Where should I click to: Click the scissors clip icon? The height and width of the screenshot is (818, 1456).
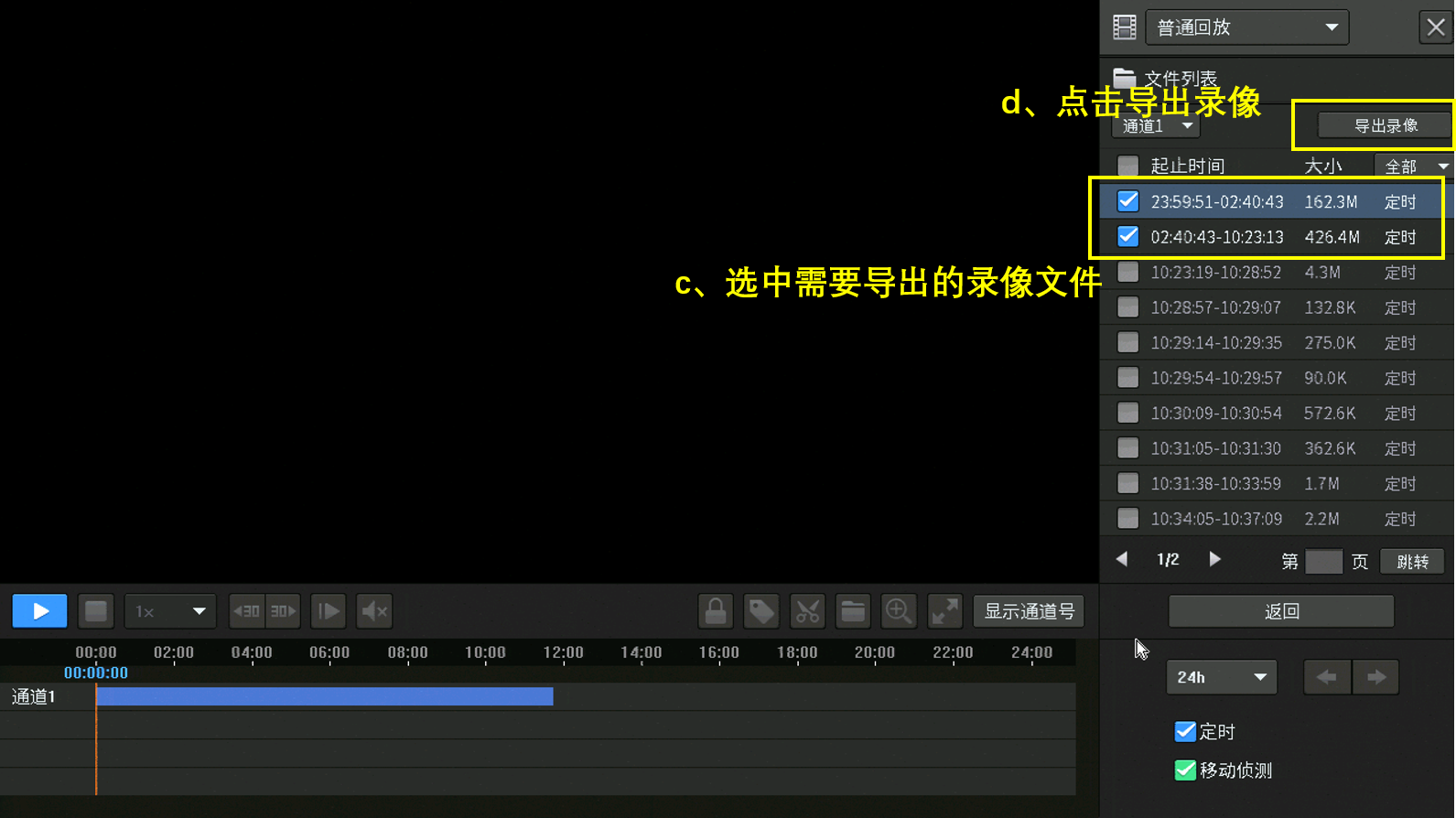coord(807,611)
